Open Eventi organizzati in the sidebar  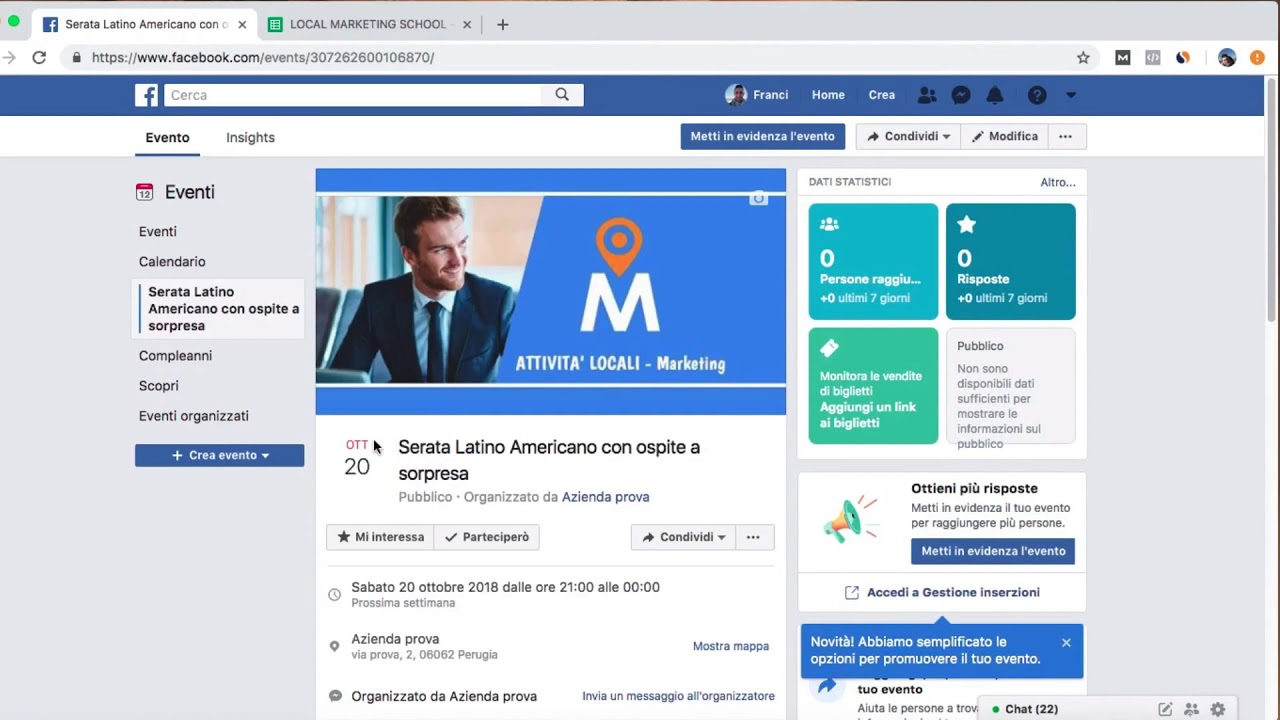tap(194, 415)
